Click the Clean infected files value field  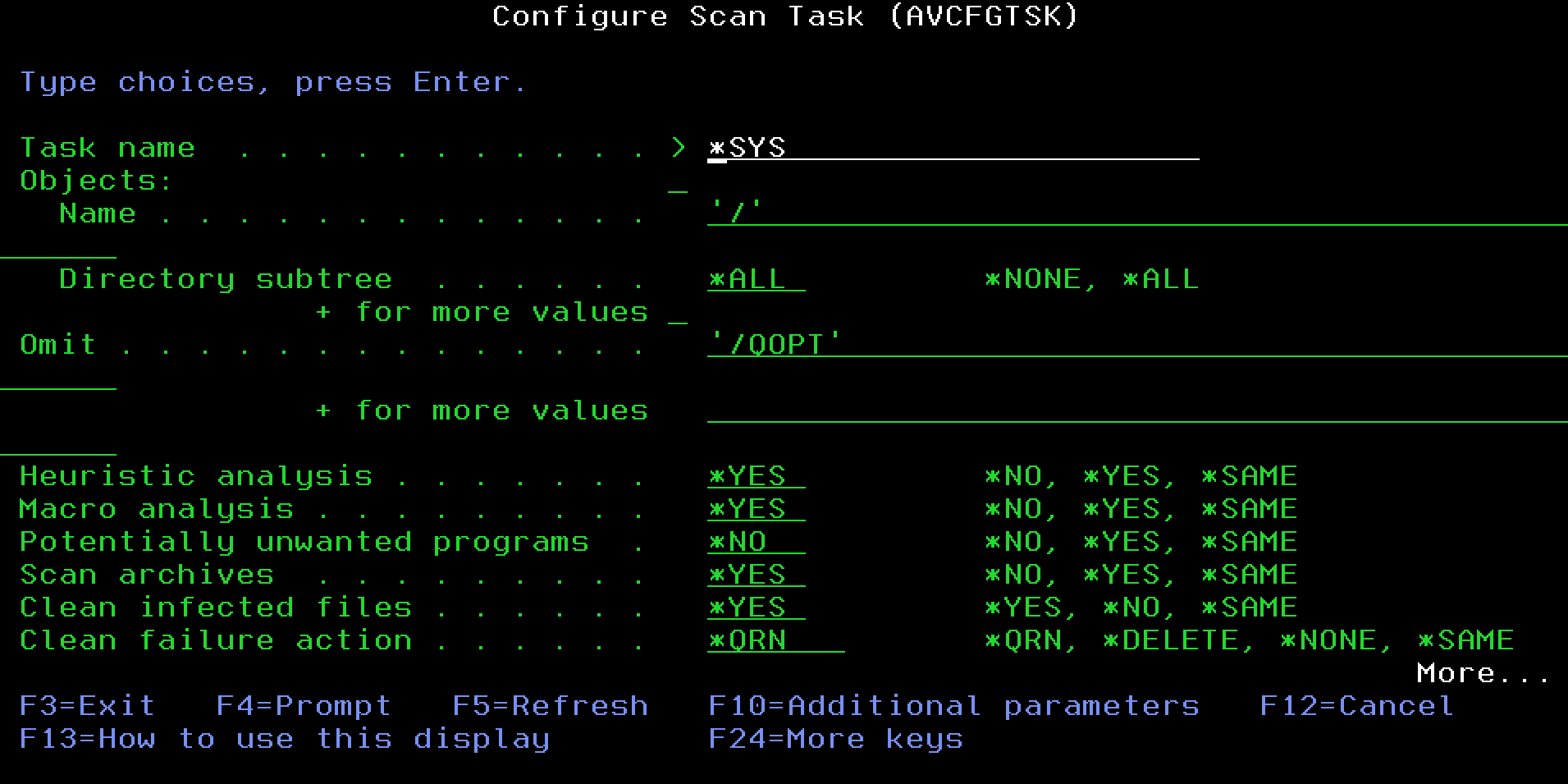coord(756,607)
